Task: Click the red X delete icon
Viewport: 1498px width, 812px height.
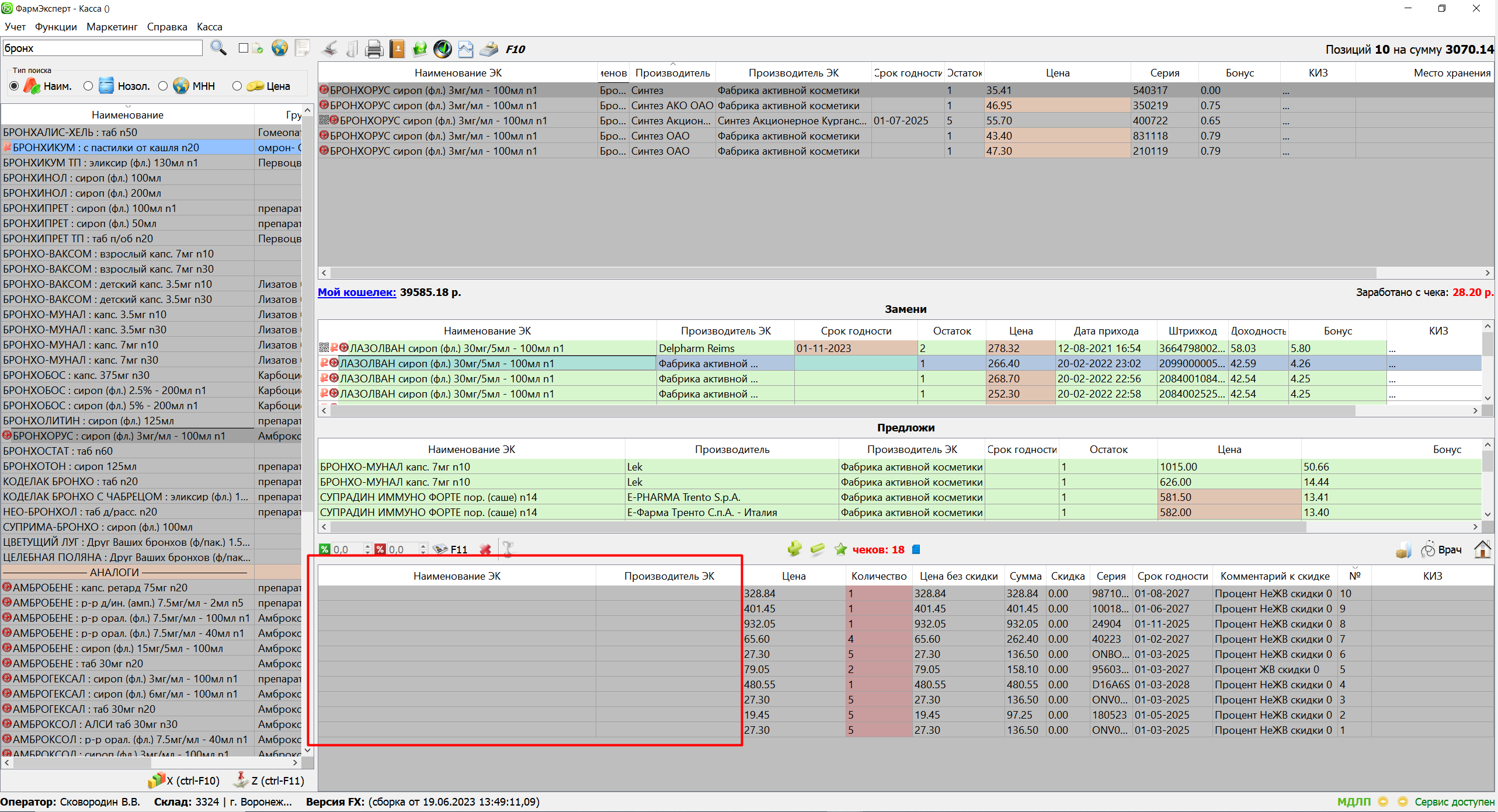Action: tap(485, 549)
